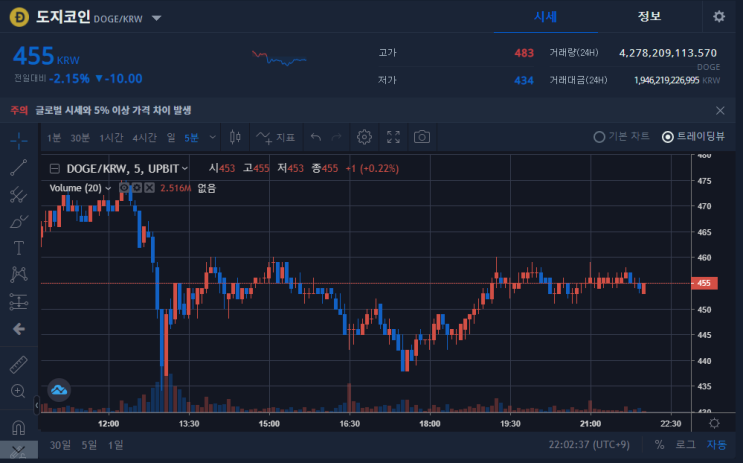Select the 4시간 interval

[145, 138]
